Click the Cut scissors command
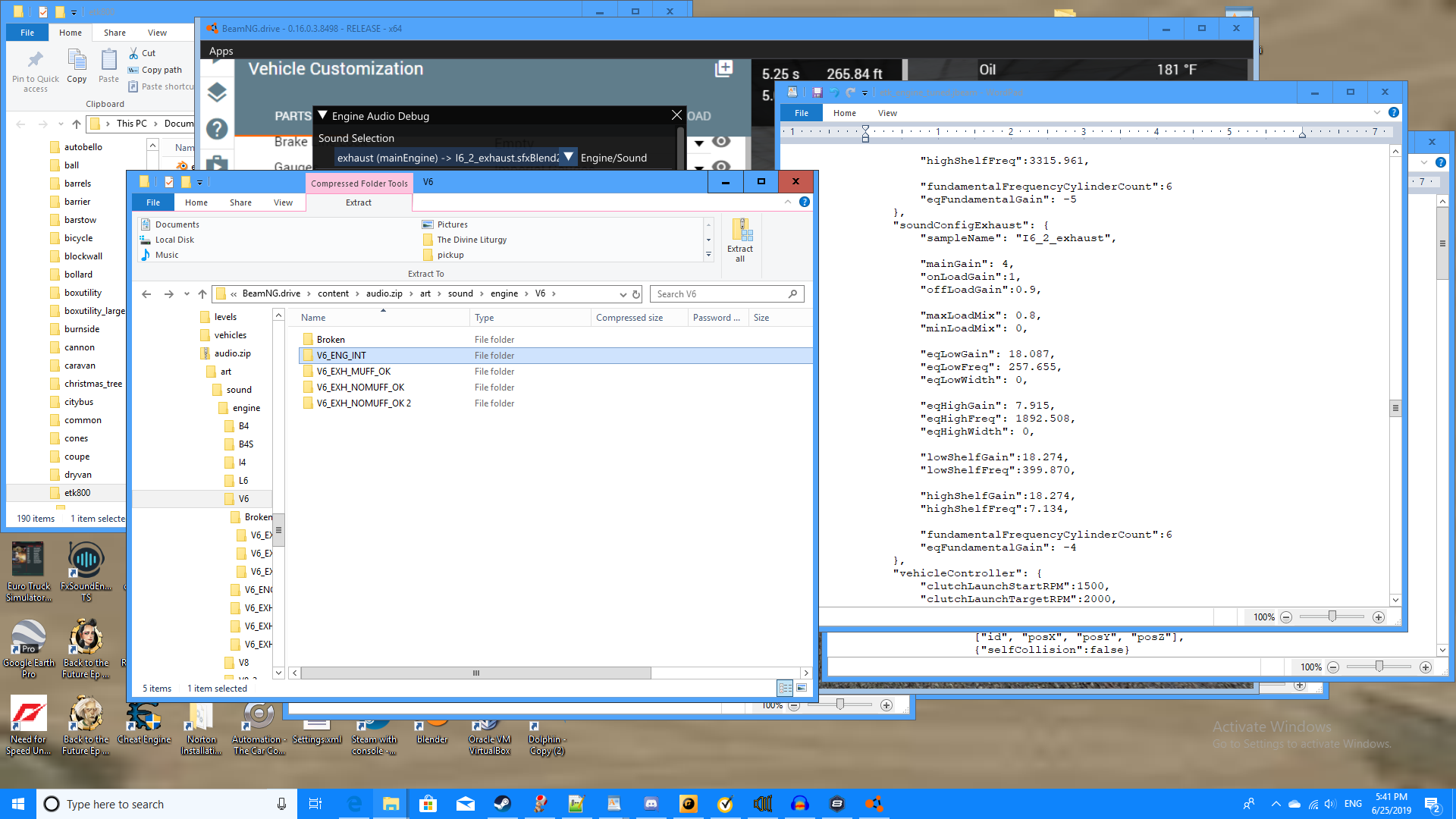 (x=143, y=53)
